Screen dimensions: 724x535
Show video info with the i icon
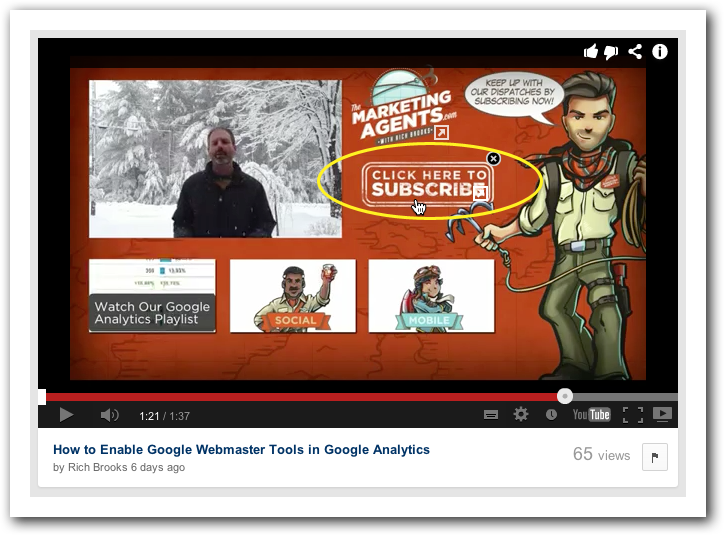click(x=659, y=51)
